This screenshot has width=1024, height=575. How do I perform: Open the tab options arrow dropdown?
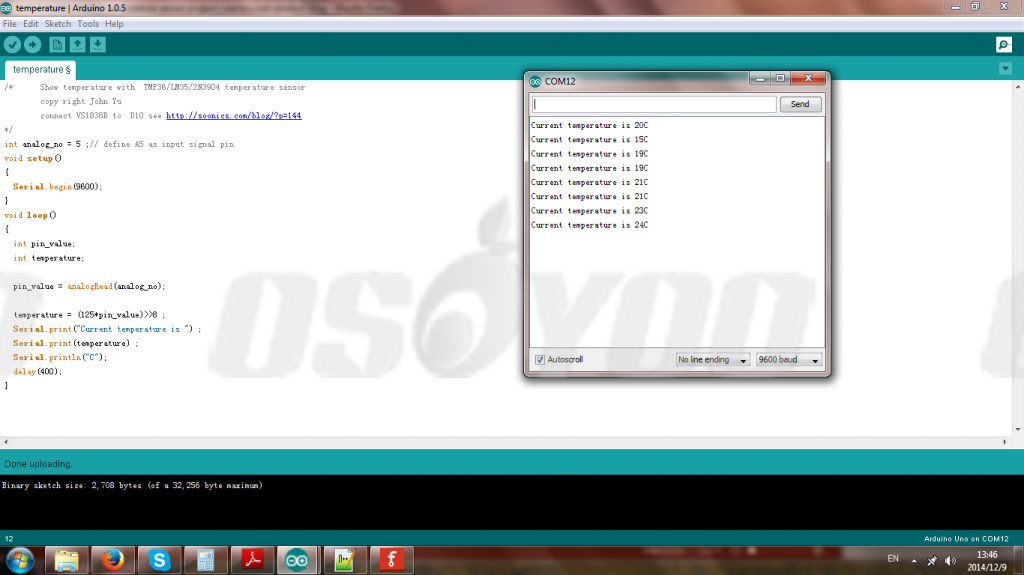[x=1005, y=69]
